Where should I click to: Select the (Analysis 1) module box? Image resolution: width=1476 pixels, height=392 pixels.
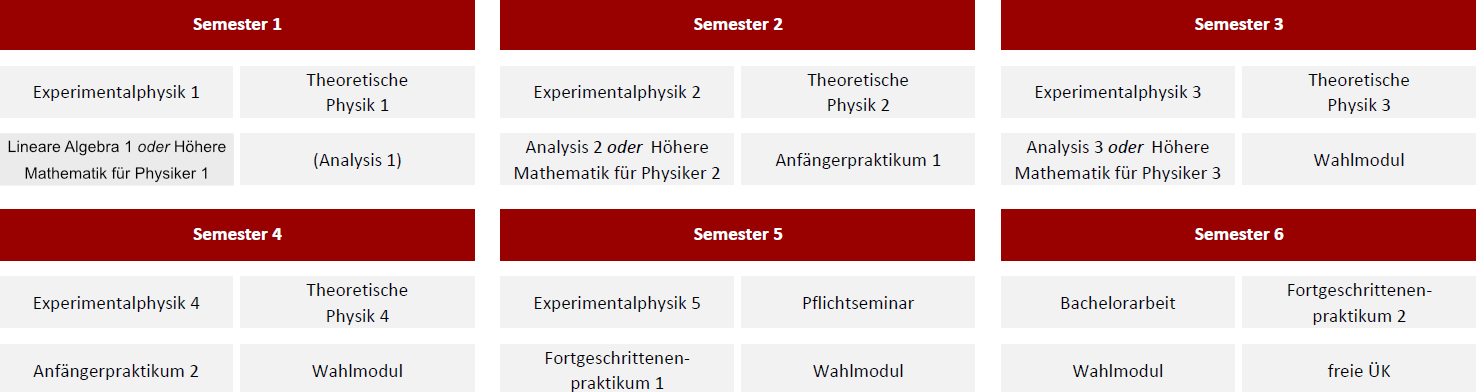pos(357,159)
